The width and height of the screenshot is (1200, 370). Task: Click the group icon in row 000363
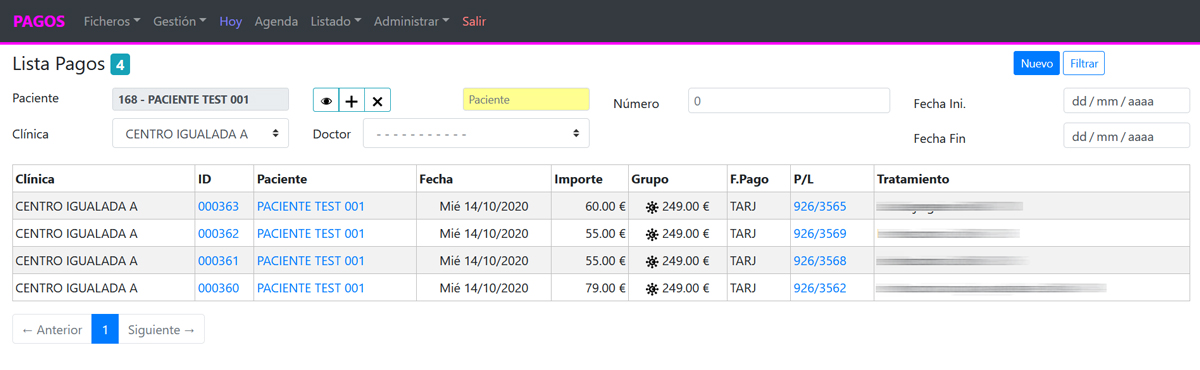pos(652,207)
